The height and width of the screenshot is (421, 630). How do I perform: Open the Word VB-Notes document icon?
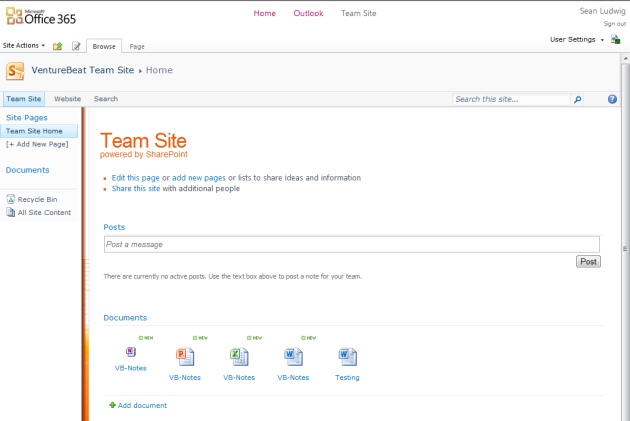click(x=293, y=357)
